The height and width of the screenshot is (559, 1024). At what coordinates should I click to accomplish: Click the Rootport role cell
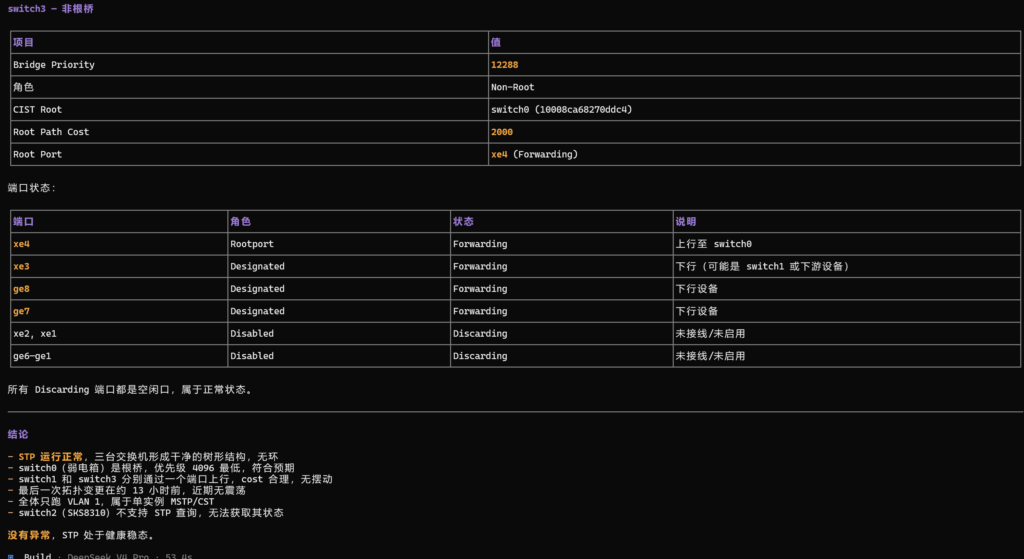tap(339, 244)
